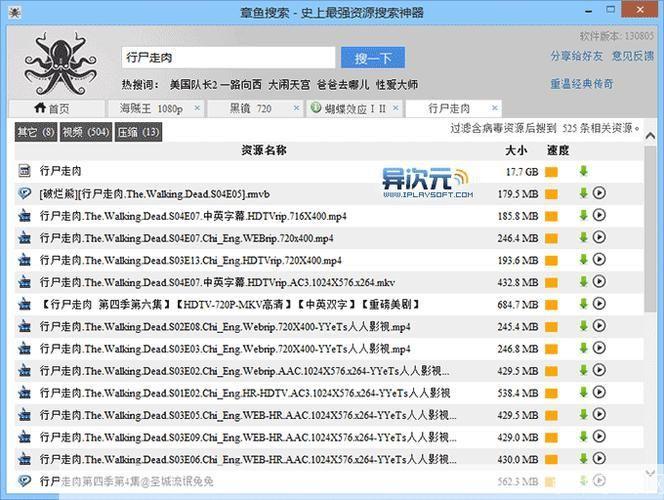The height and width of the screenshot is (500, 664).
Task: Download the 538.4 MB S01E02 result
Action: coord(583,392)
